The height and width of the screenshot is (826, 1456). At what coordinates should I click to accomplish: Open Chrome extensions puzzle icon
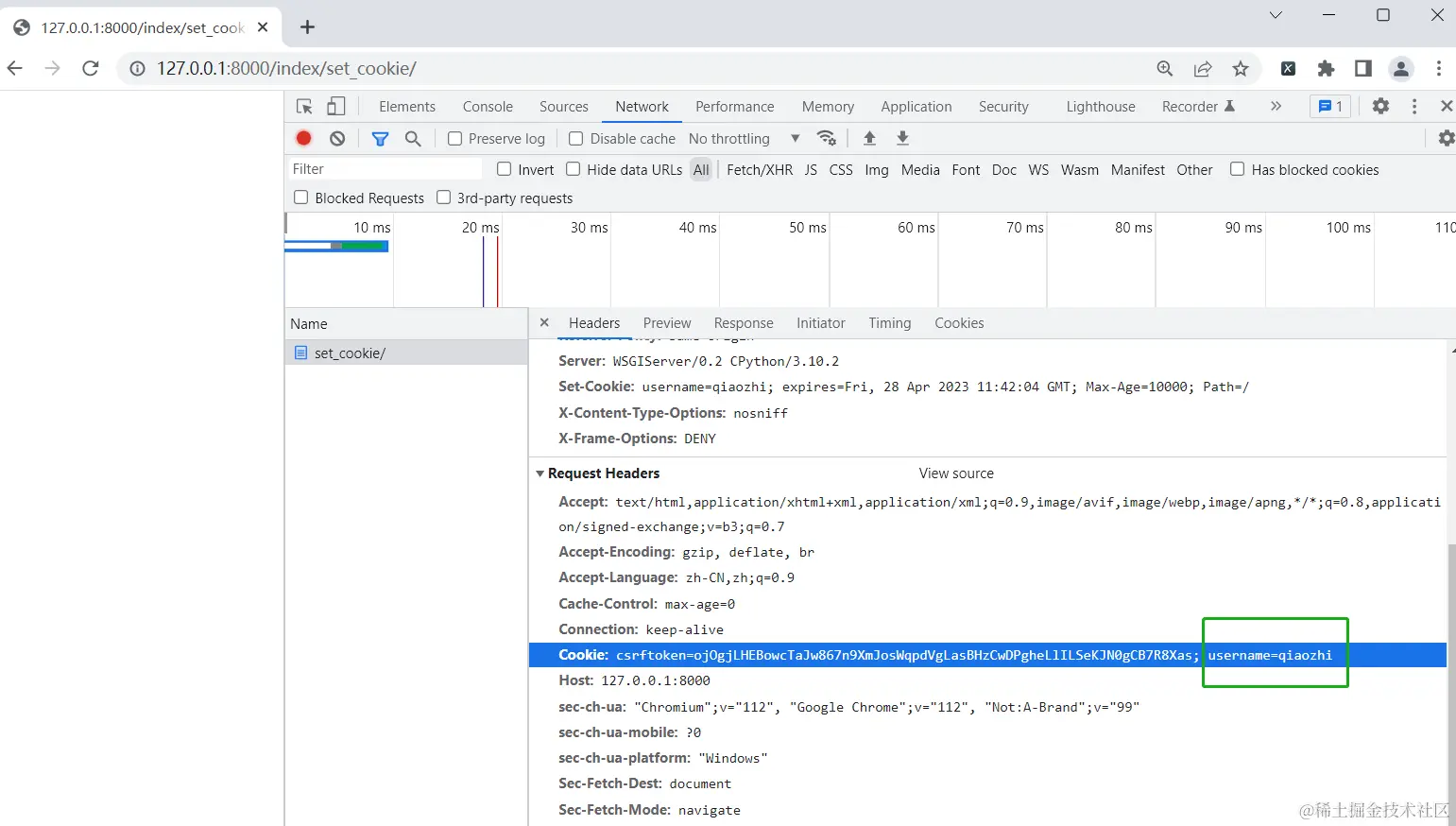tap(1326, 68)
